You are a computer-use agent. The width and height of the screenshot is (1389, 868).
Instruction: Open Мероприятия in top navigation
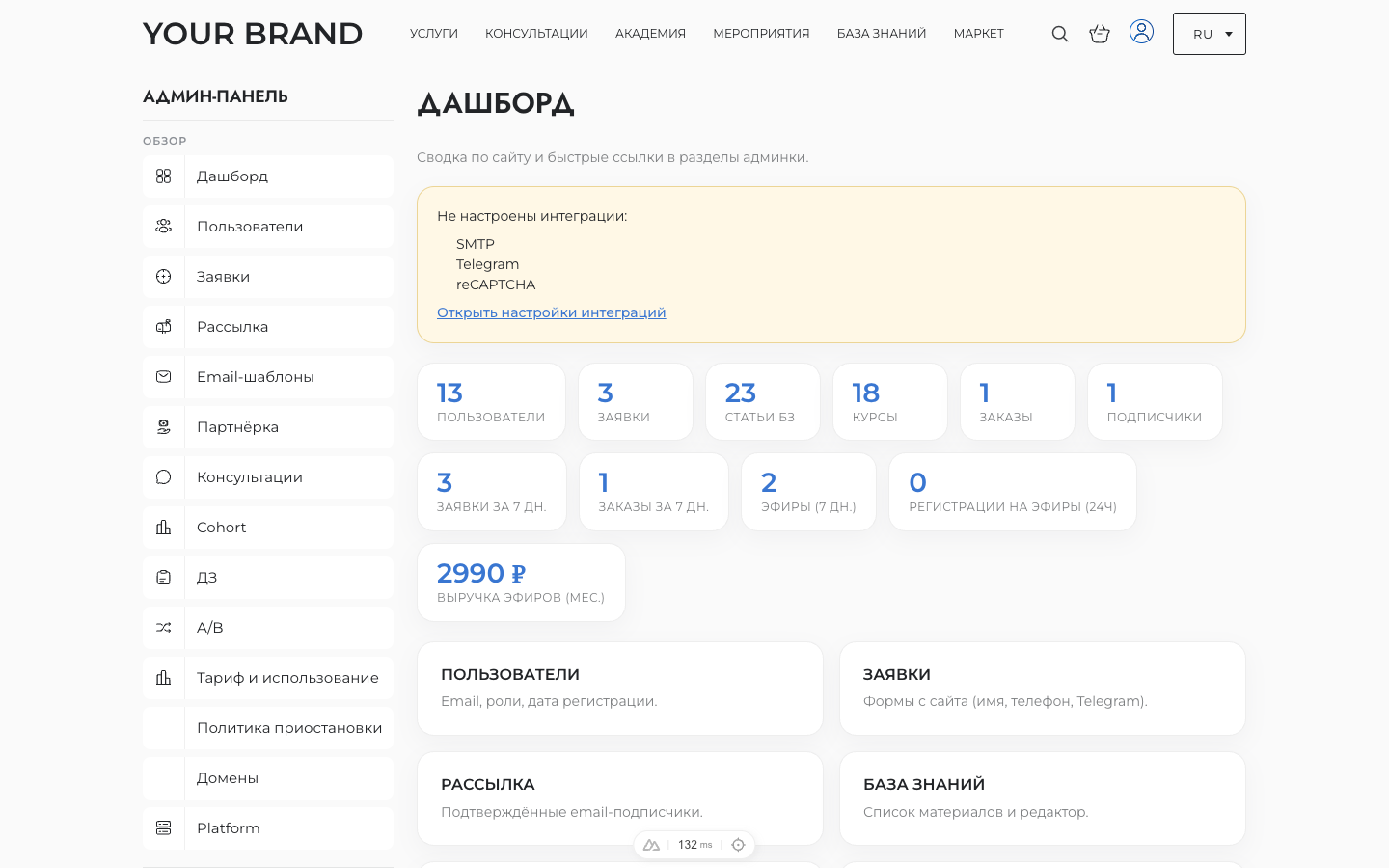761,34
